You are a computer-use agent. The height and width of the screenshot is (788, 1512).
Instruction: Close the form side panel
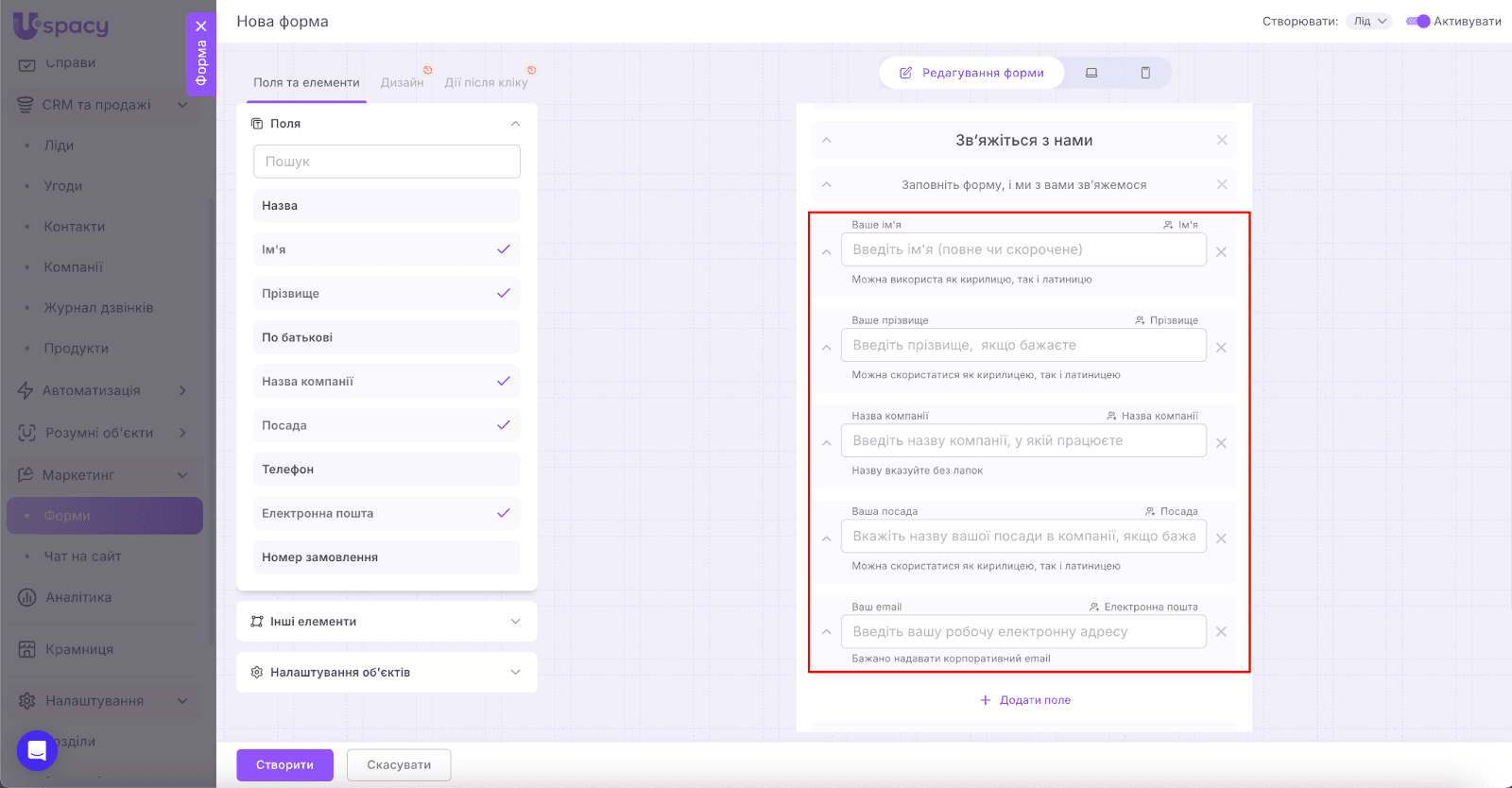(x=201, y=26)
